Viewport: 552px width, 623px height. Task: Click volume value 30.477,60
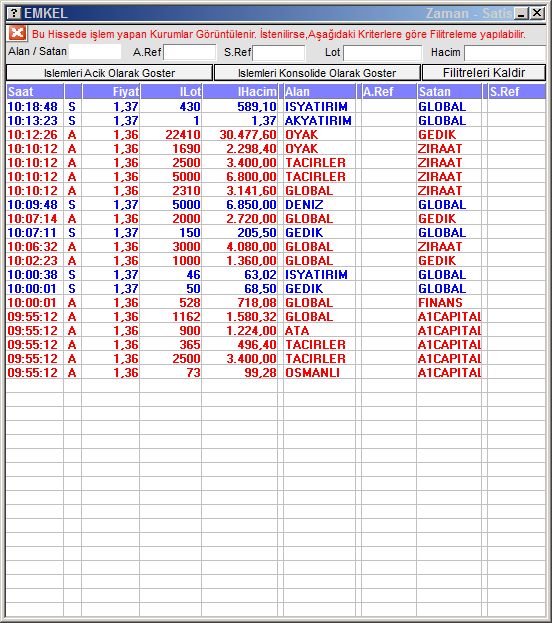click(x=248, y=135)
